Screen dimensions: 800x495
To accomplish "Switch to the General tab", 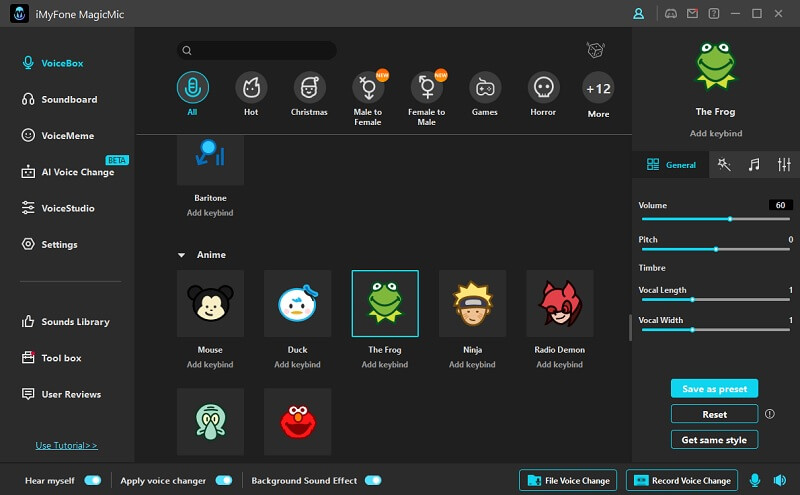I will pyautogui.click(x=670, y=164).
